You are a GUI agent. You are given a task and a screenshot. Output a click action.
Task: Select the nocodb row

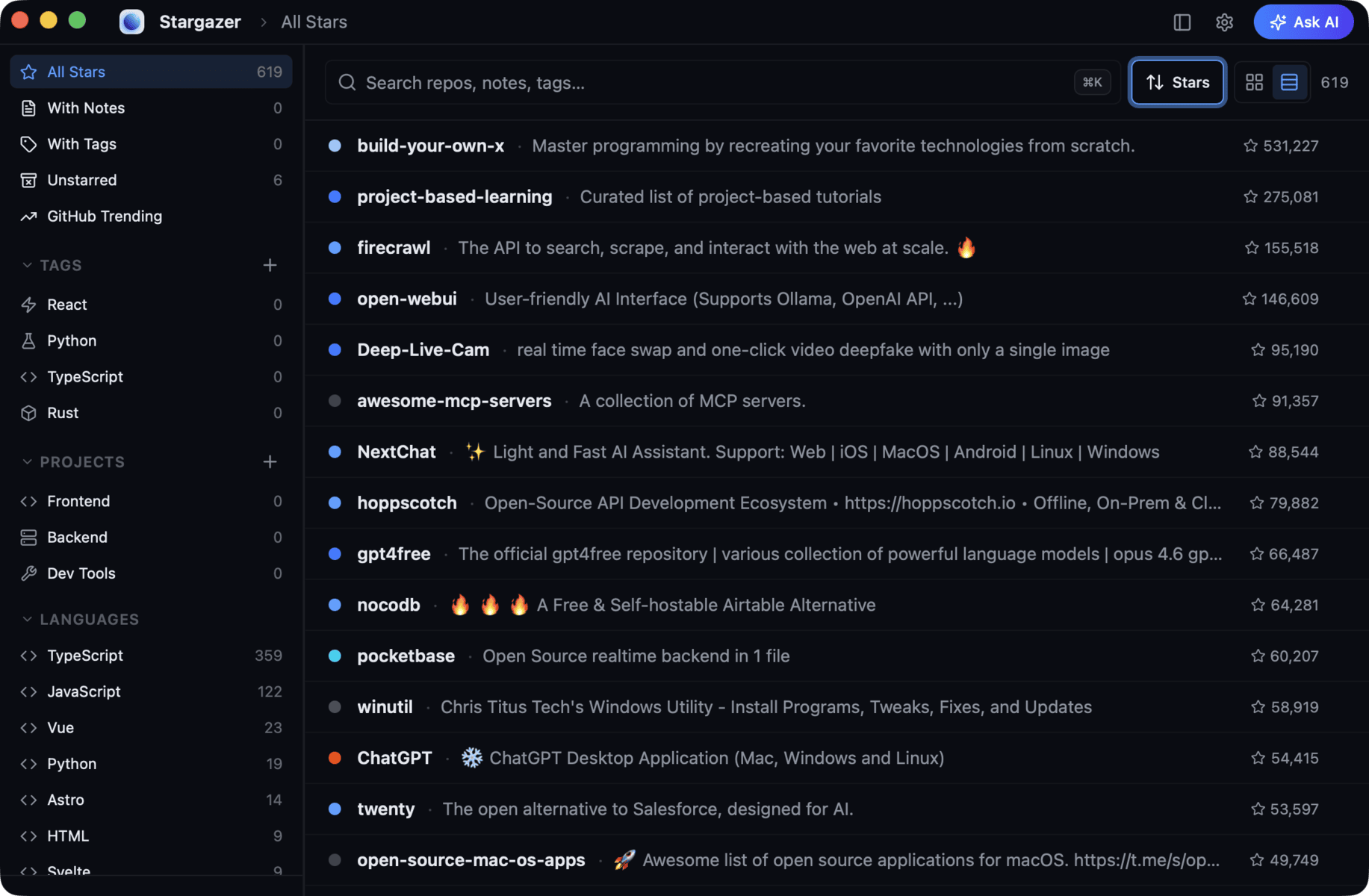[836, 605]
